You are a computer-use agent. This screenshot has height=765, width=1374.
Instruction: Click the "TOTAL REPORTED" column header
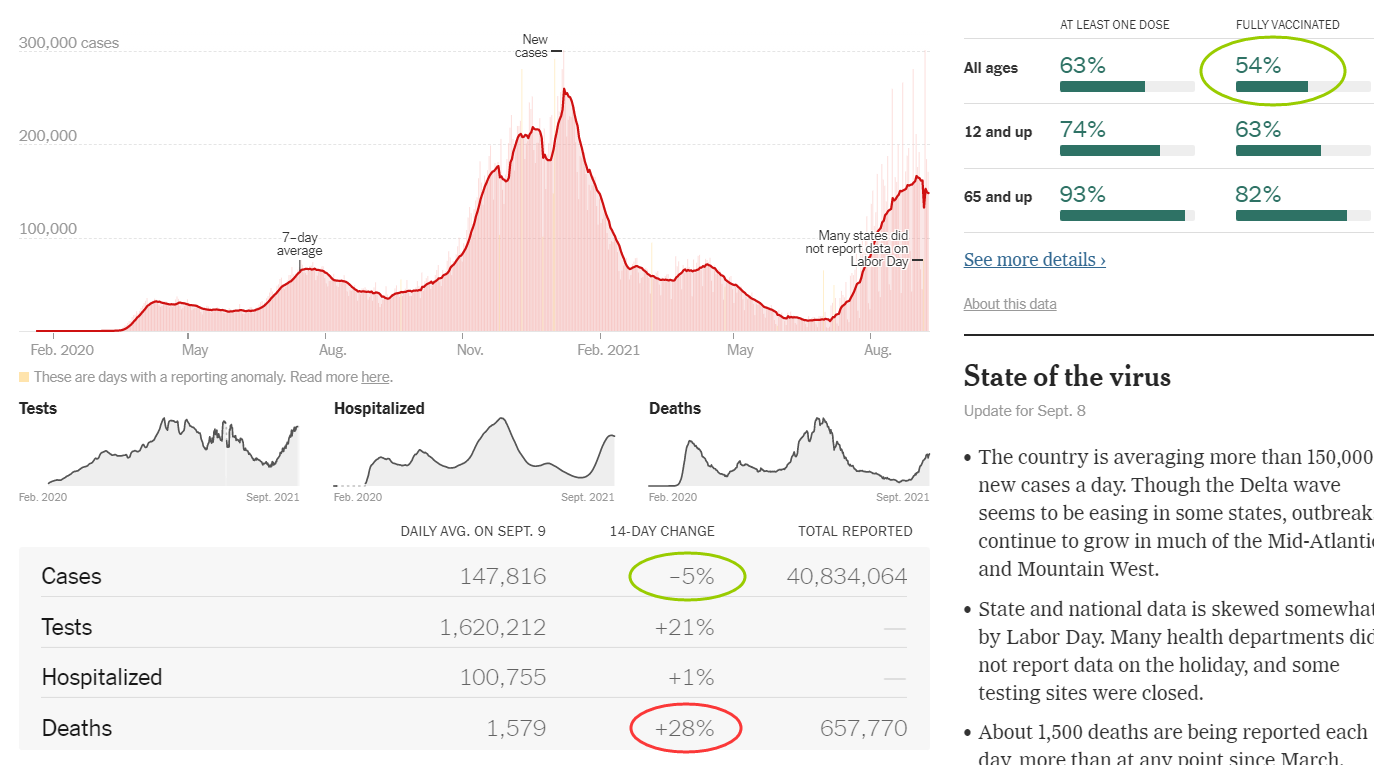[855, 531]
